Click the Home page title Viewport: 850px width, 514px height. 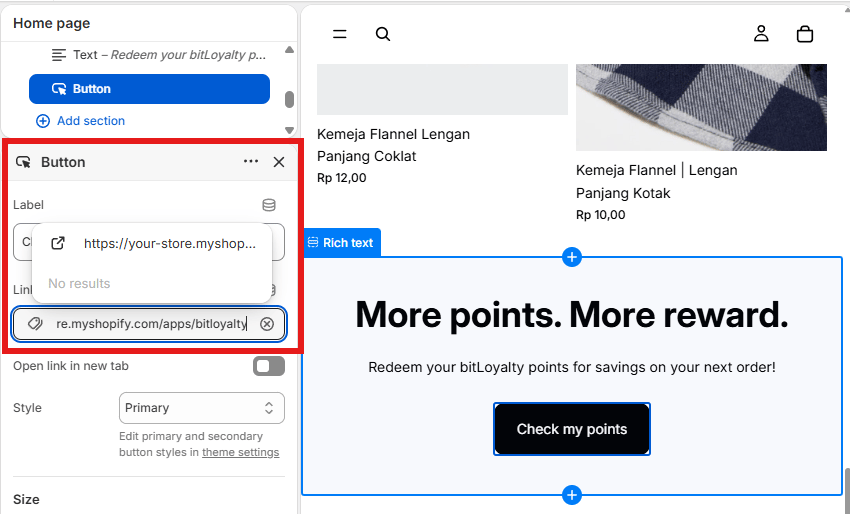[51, 23]
